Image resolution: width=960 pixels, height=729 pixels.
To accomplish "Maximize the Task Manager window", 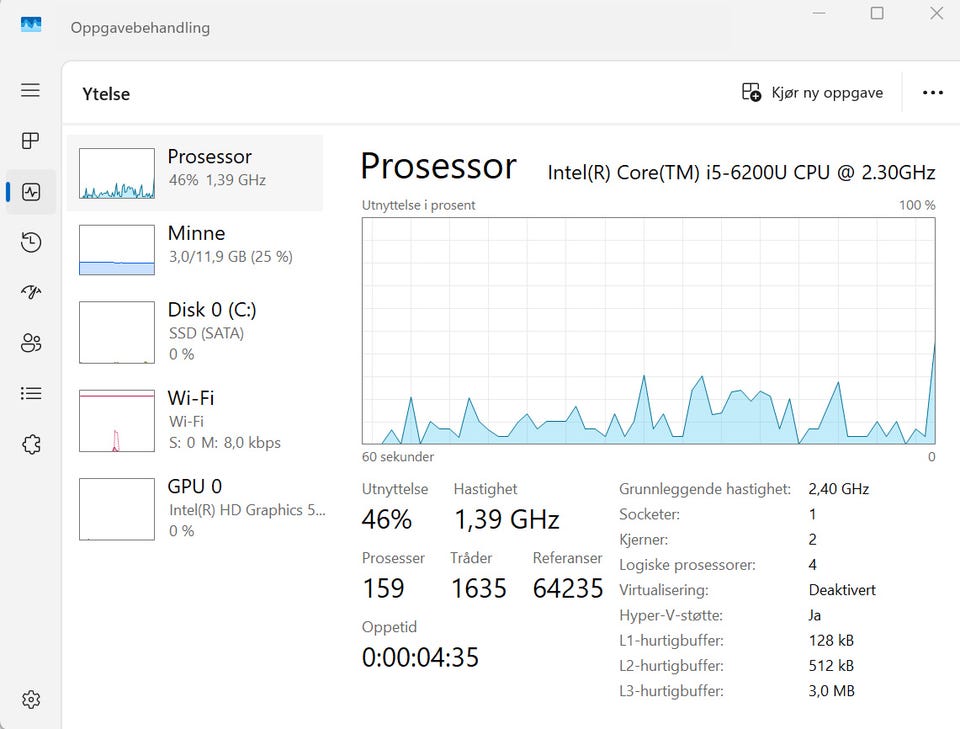I will [x=877, y=13].
